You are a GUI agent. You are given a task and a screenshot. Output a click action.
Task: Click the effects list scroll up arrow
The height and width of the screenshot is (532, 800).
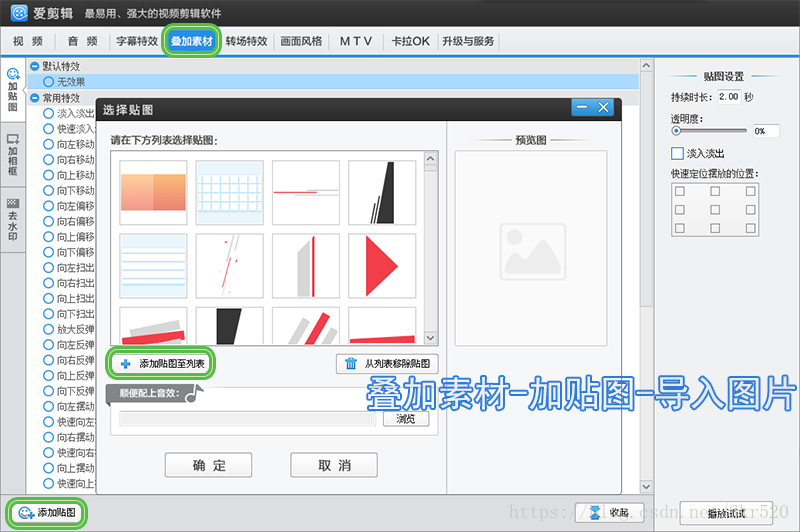tap(646, 66)
